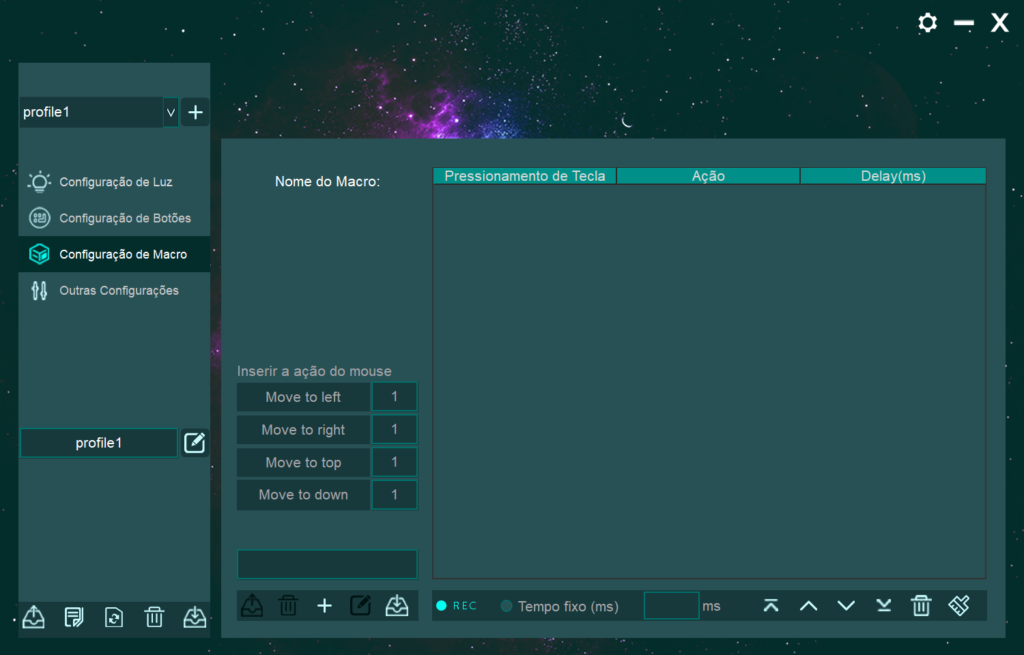Viewport: 1024px width, 655px height.
Task: Add a new macro with plus icon
Action: coord(324,605)
